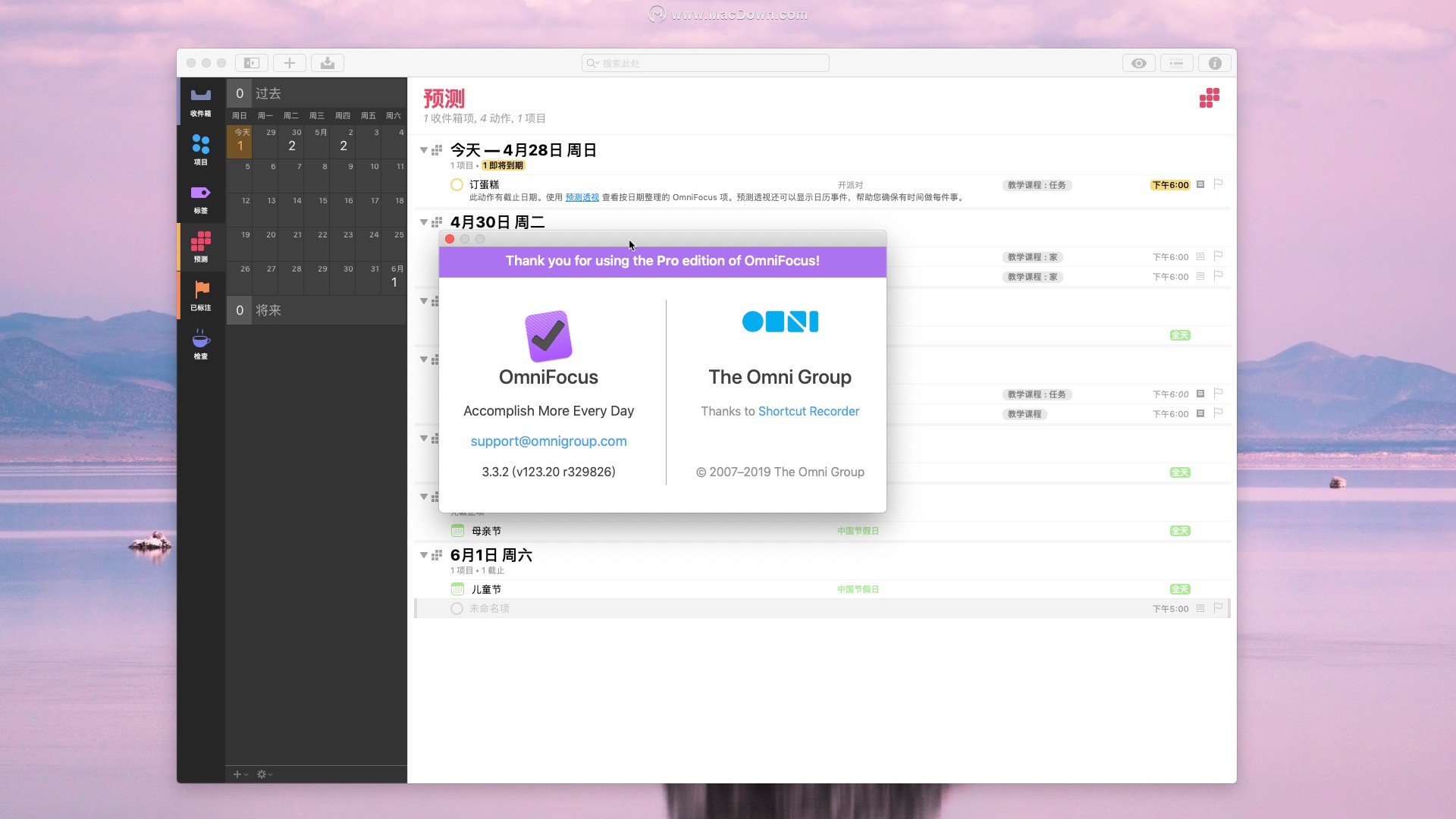The width and height of the screenshot is (1456, 819).
Task: Open the note icon on the 未命名项 row
Action: tap(1200, 608)
